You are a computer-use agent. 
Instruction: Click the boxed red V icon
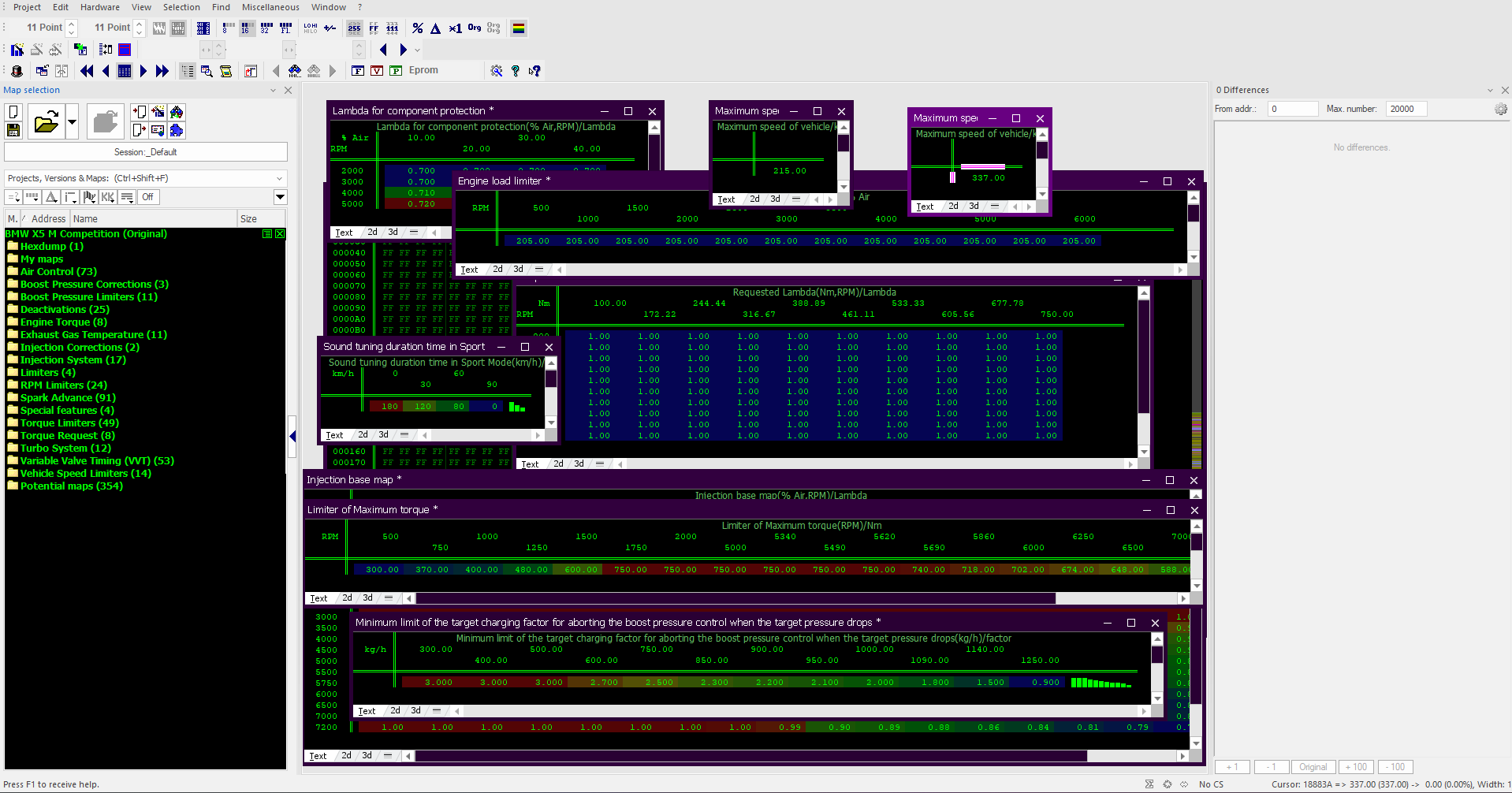377,71
